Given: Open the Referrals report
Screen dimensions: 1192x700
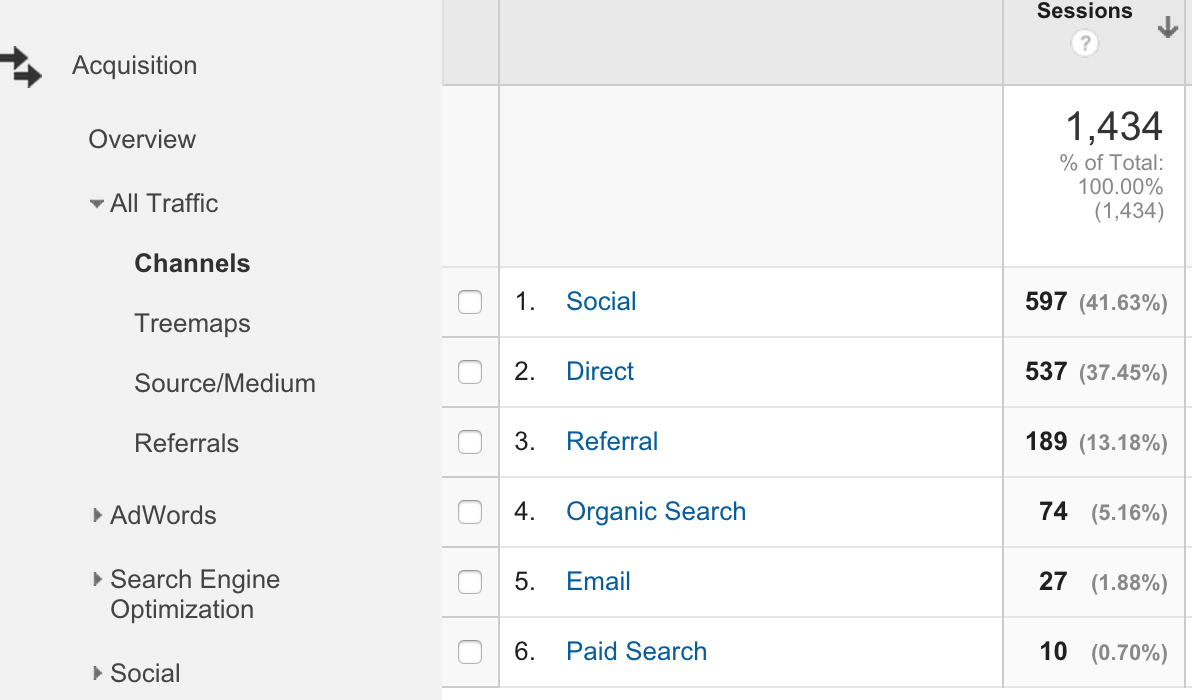Looking at the screenshot, I should [x=186, y=443].
